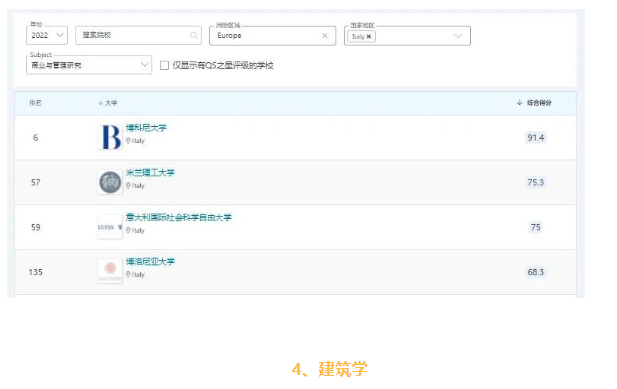Viewport: 617px width, 389px height.
Task: Click the Politecnico di Milano logo
Action: (x=110, y=182)
